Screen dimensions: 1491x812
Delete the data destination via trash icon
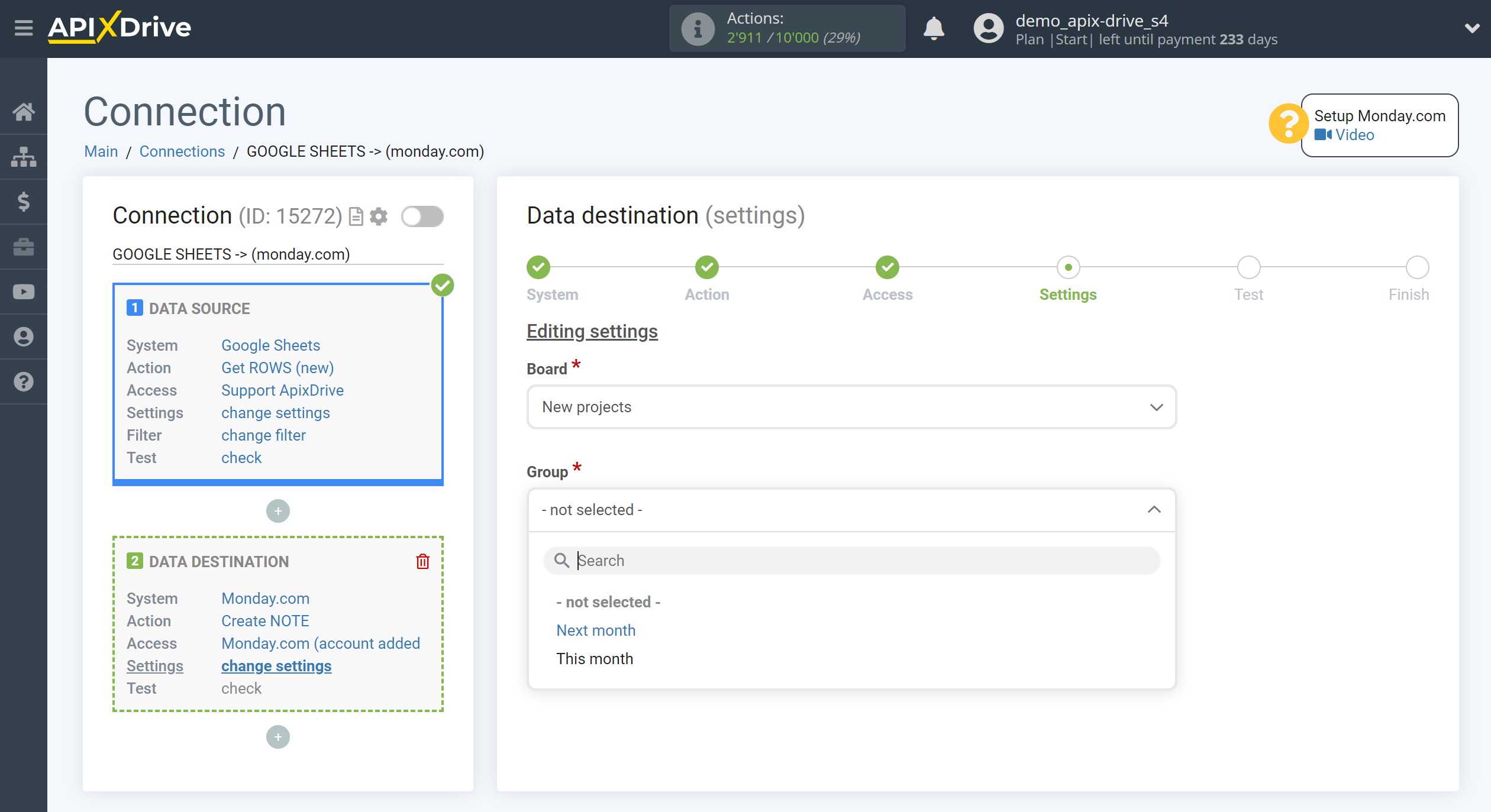pyautogui.click(x=422, y=561)
